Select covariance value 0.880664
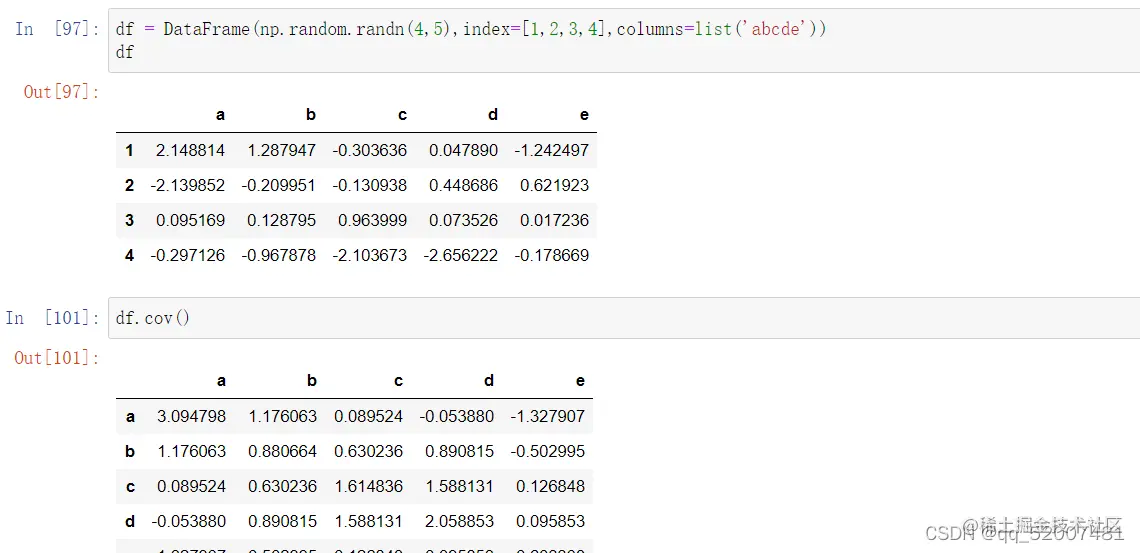The width and height of the screenshot is (1140, 553). tap(282, 451)
